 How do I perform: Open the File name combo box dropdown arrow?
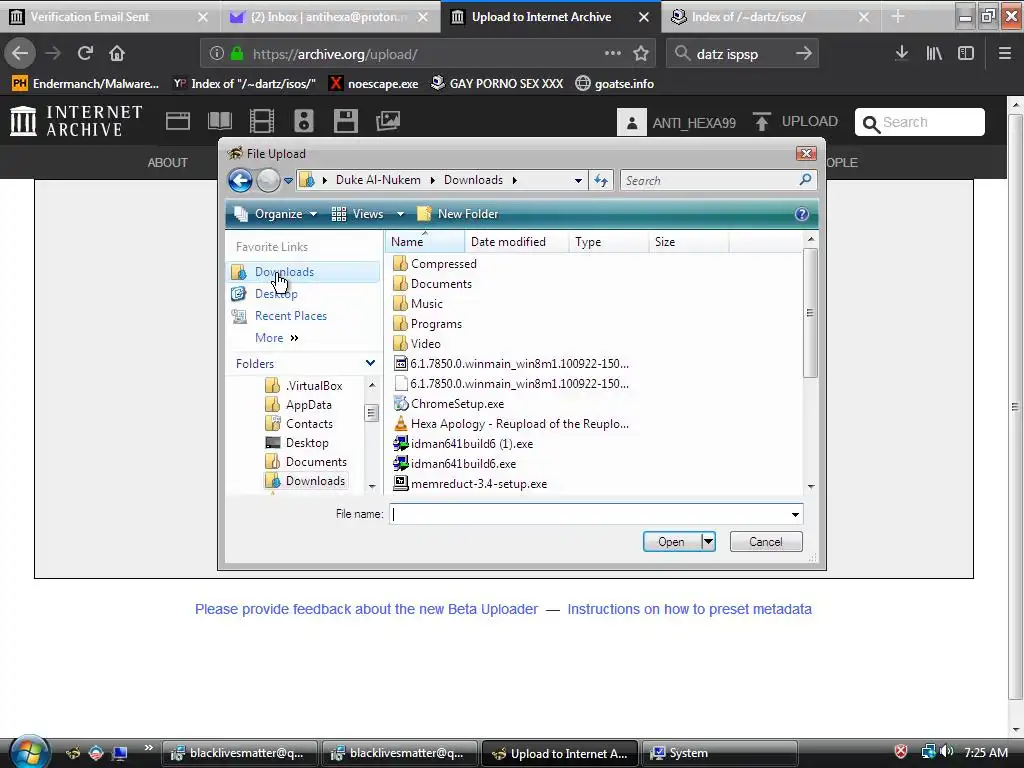(x=795, y=515)
